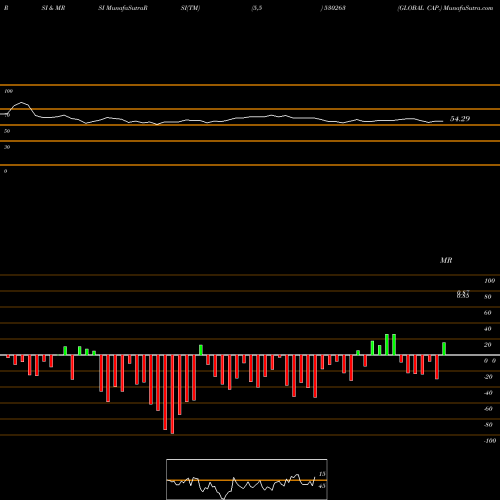Click the SI & MR header text
The height and width of the screenshot is (500, 500).
tap(53, 8)
